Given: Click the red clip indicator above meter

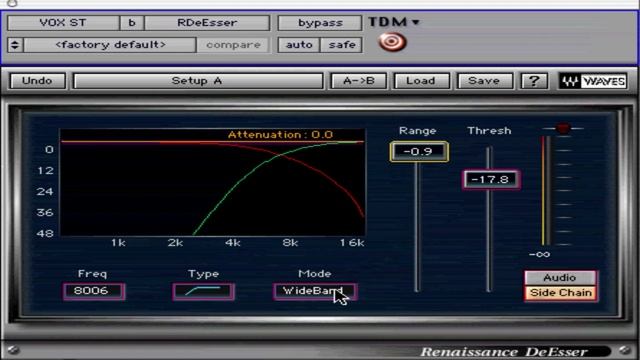Looking at the screenshot, I should click(x=563, y=128).
